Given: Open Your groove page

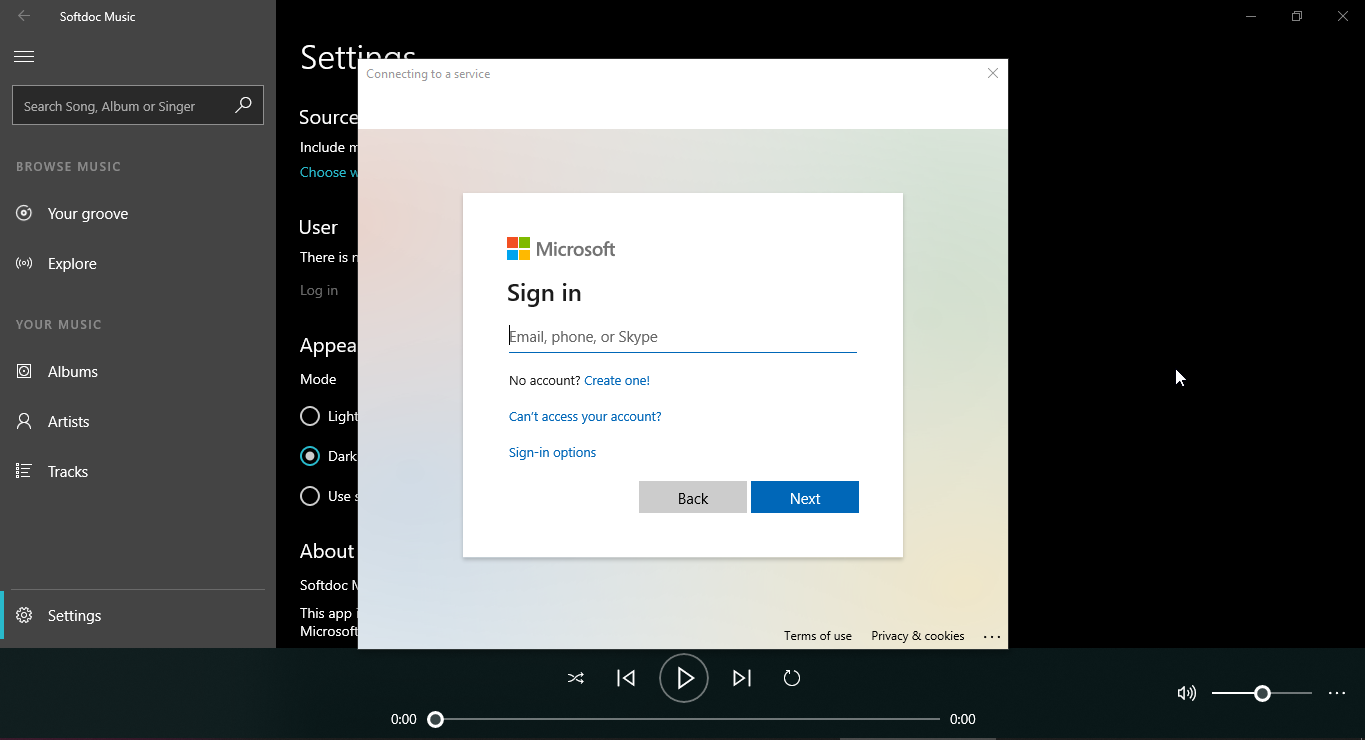Looking at the screenshot, I should click(138, 214).
